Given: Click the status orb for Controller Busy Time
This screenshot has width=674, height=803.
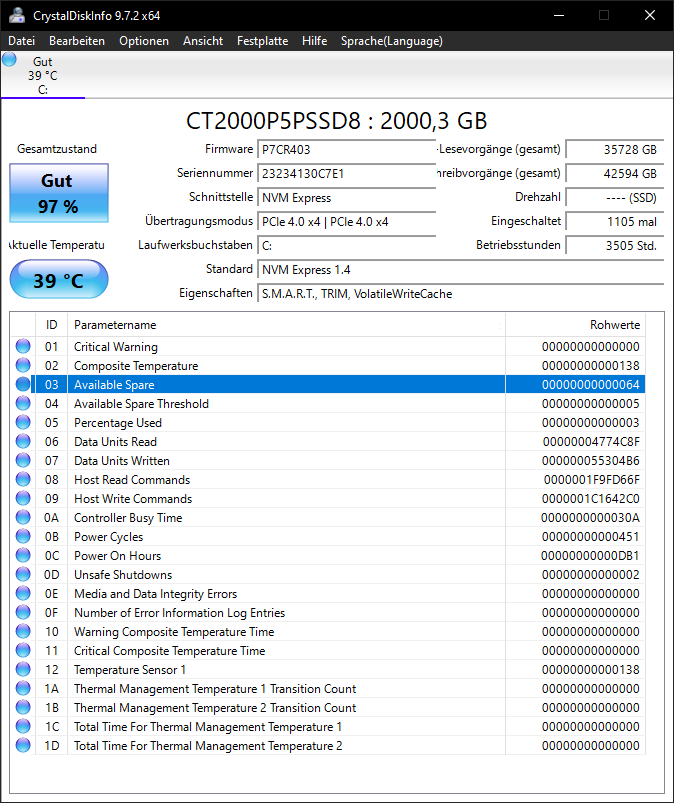Looking at the screenshot, I should point(23,517).
